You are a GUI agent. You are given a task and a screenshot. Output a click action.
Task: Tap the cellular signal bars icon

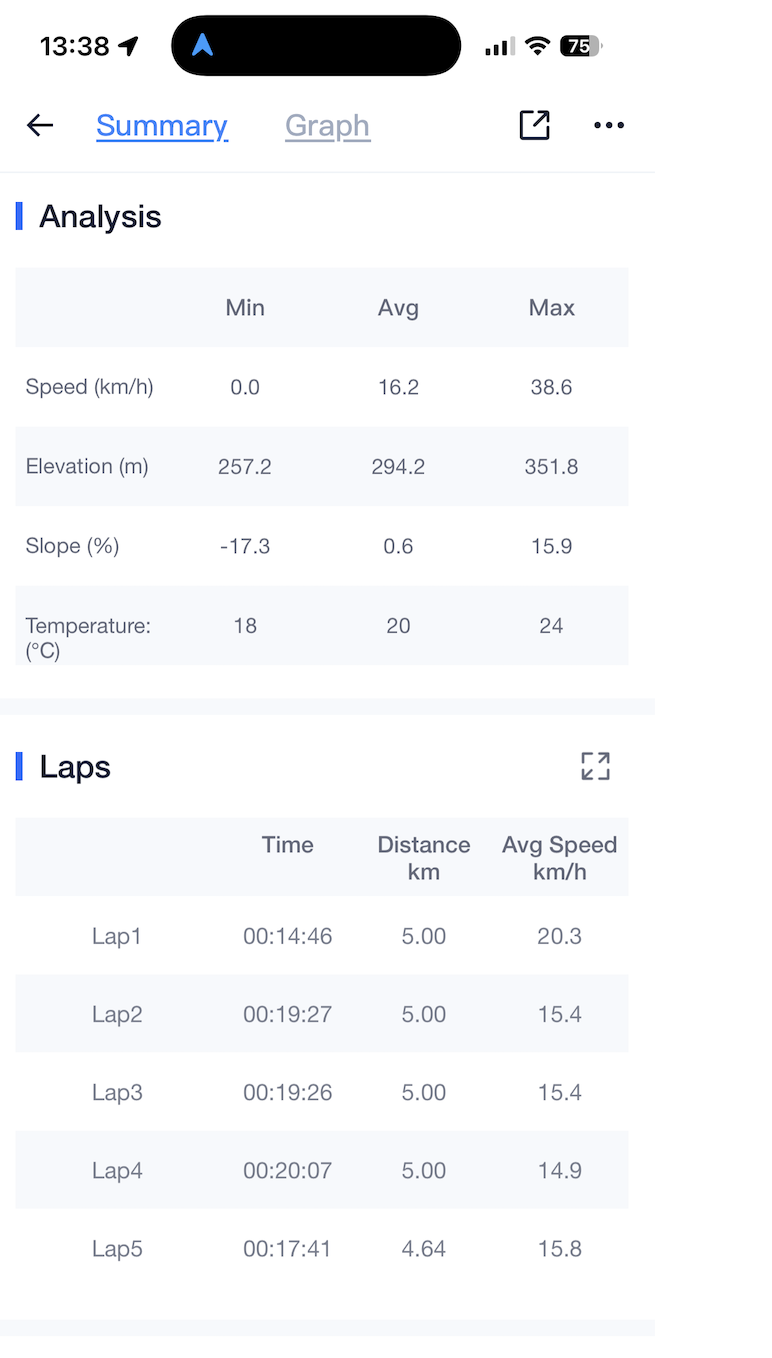499,46
